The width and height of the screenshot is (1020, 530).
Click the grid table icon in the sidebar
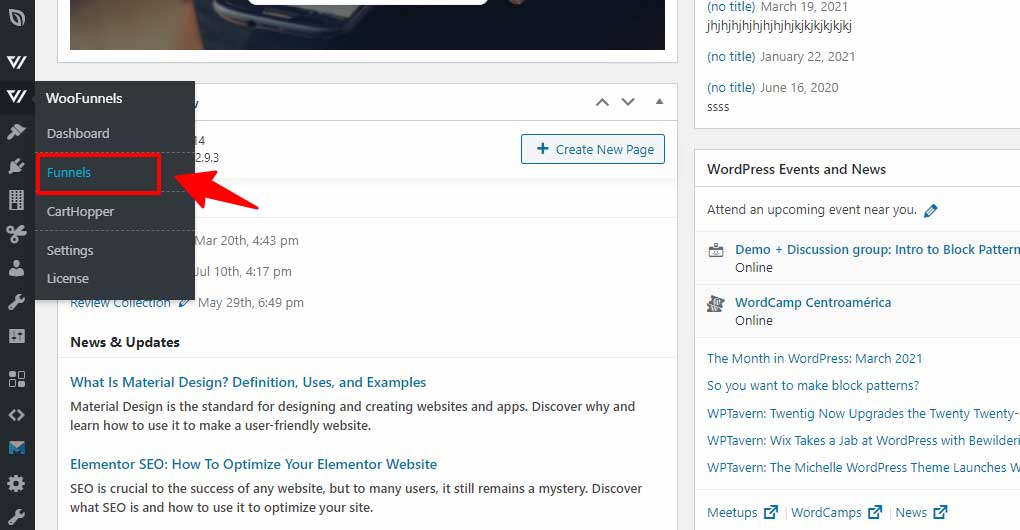pos(16,200)
